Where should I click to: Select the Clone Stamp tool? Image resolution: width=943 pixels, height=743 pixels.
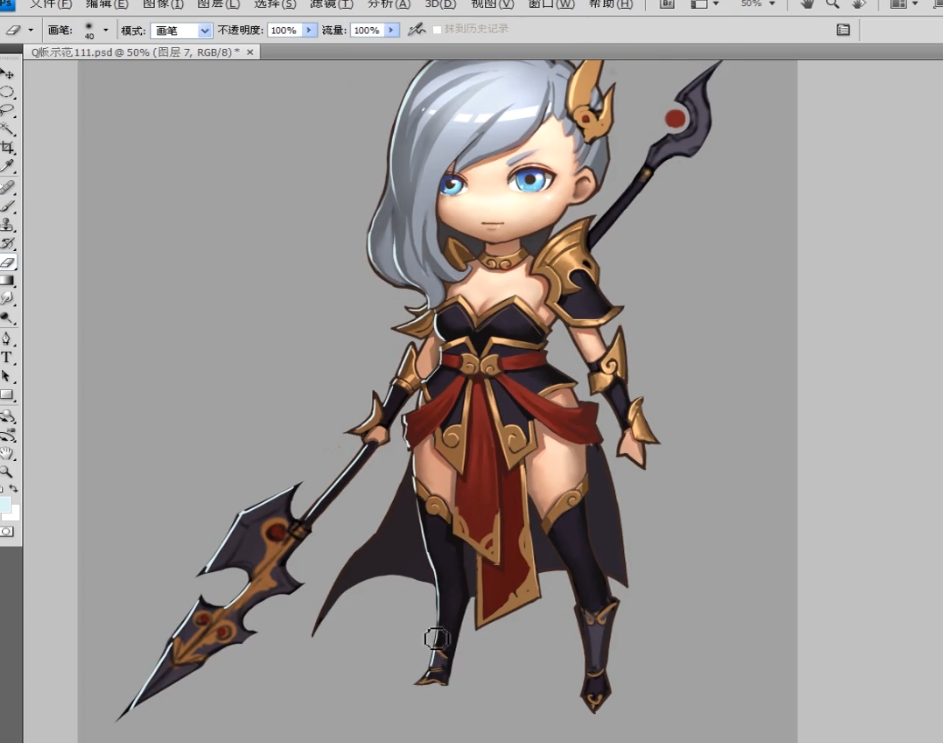coord(7,225)
